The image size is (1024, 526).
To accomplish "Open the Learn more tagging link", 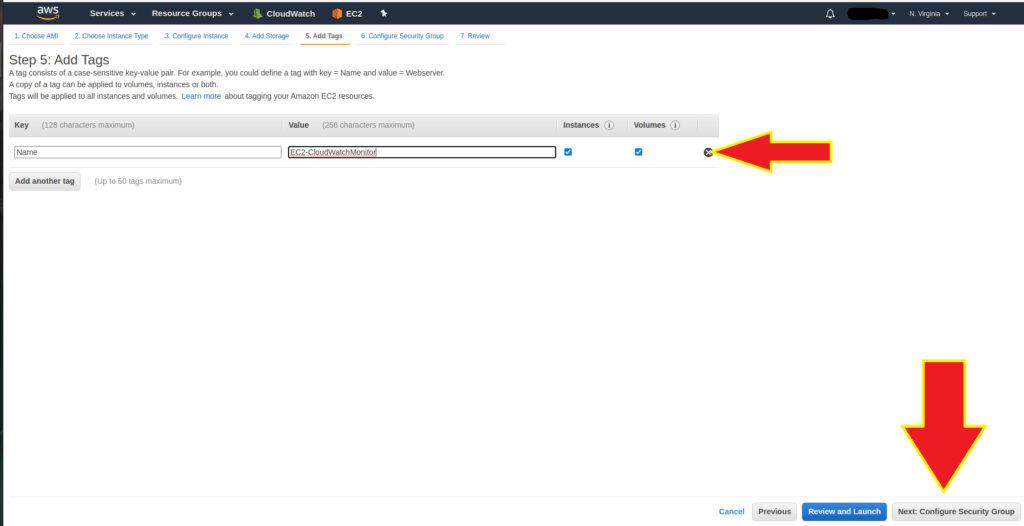I will pos(201,96).
